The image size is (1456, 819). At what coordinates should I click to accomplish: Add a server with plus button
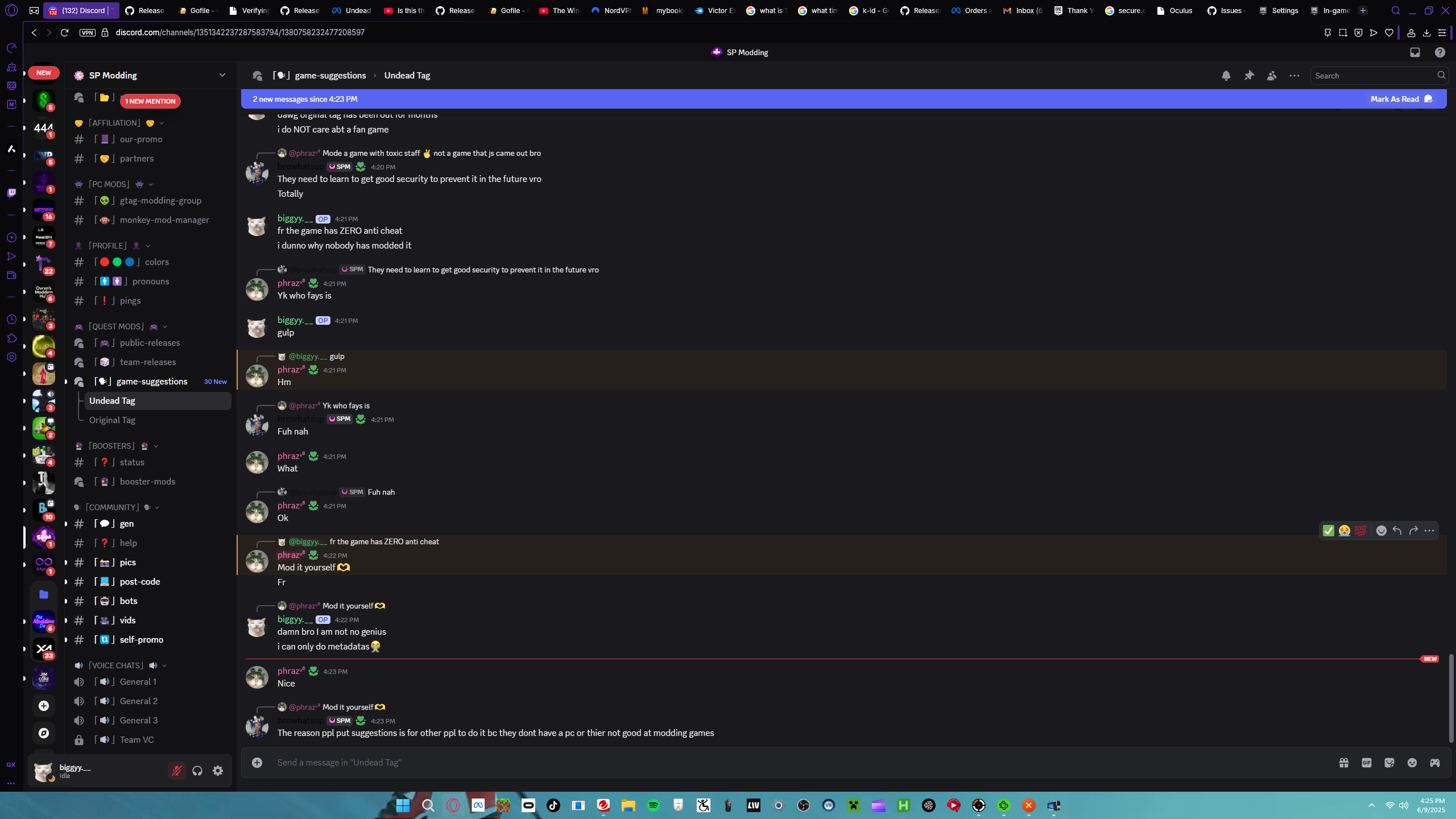[x=44, y=706]
